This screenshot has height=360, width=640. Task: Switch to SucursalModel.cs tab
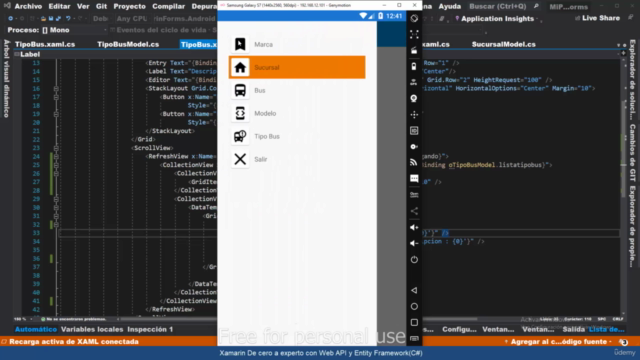[x=504, y=44]
